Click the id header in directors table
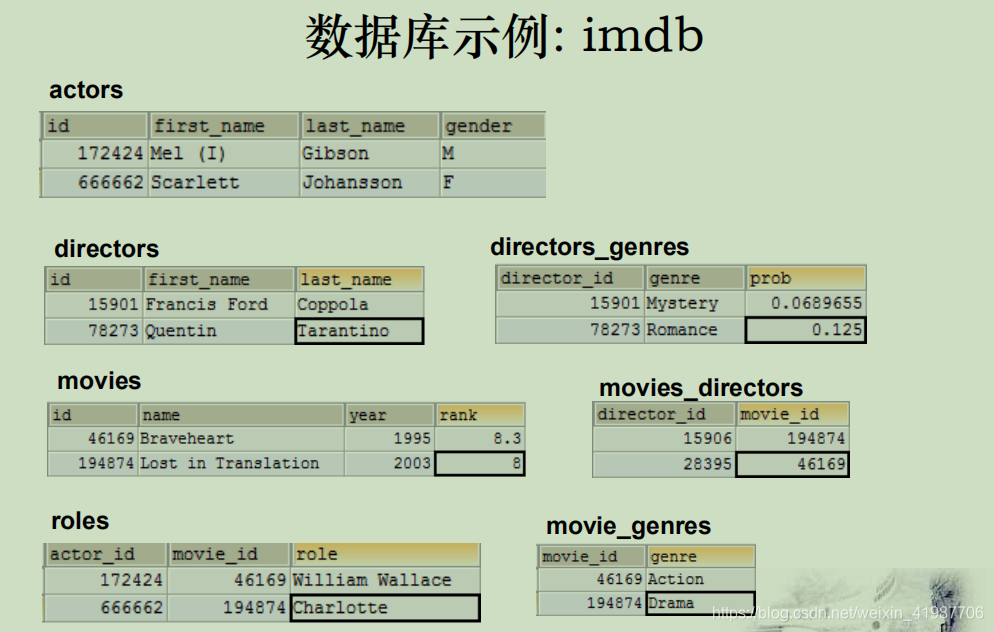This screenshot has width=994, height=632. coord(94,280)
